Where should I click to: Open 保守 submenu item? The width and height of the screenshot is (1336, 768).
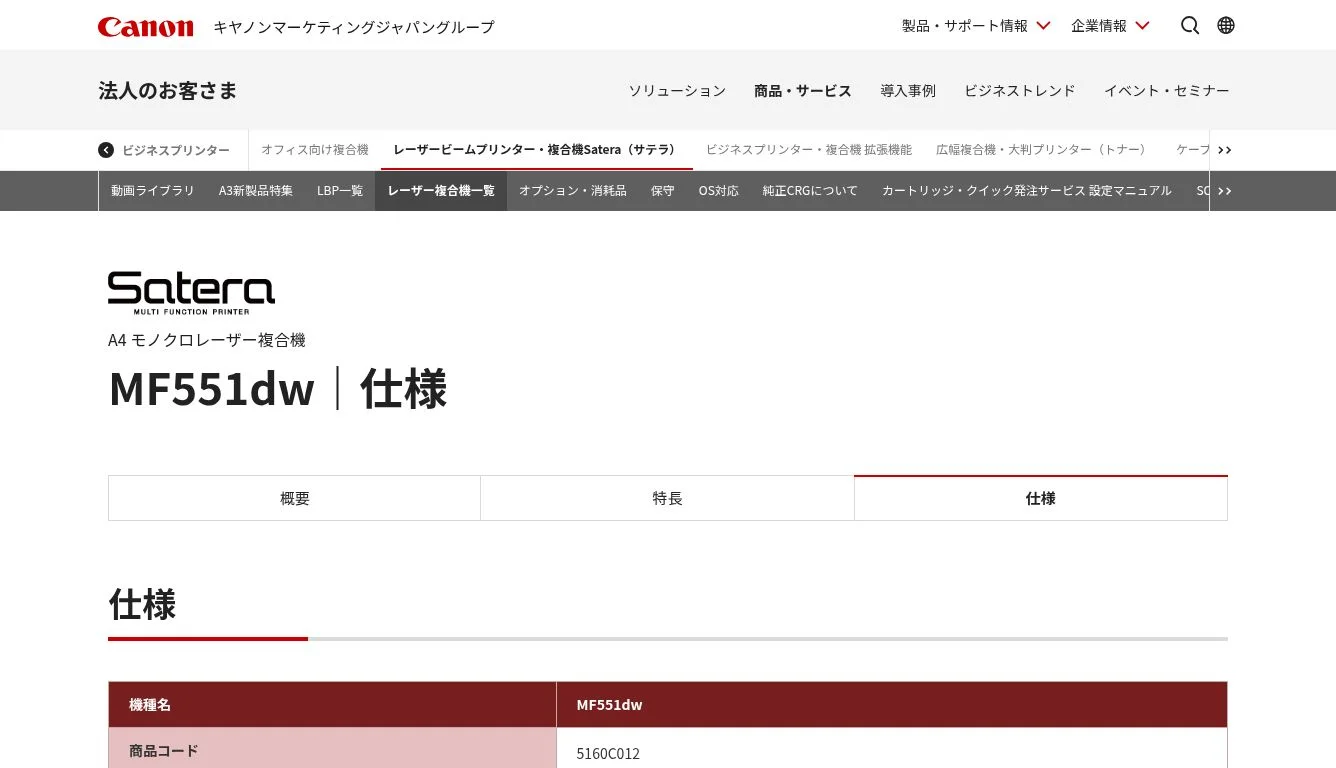click(663, 191)
